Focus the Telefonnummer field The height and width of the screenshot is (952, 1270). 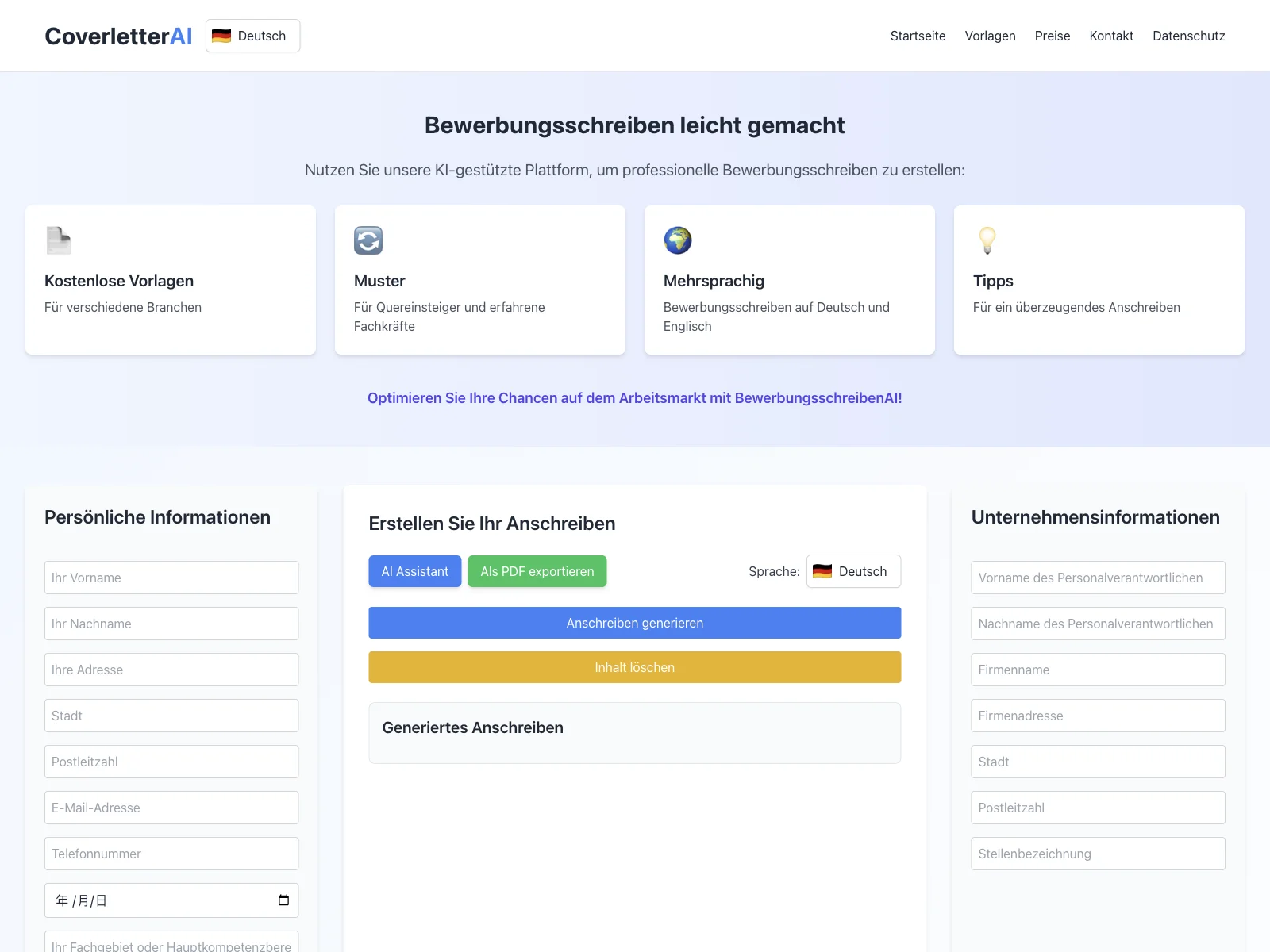click(x=171, y=854)
